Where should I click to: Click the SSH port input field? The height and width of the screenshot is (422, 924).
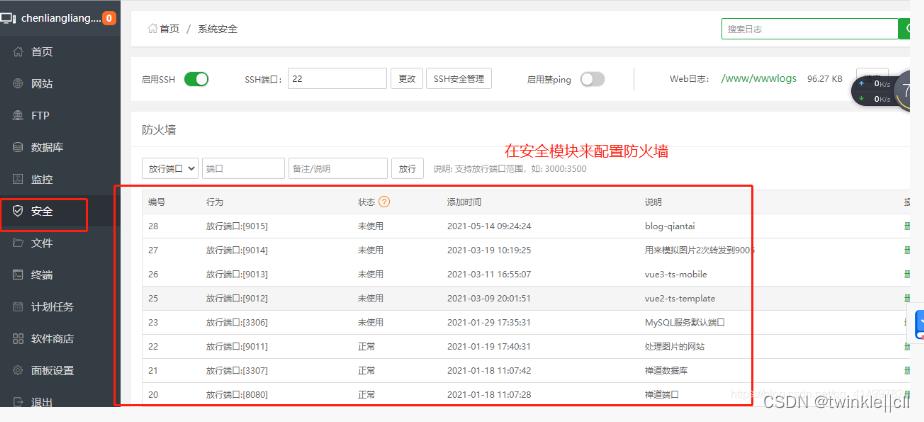337,79
